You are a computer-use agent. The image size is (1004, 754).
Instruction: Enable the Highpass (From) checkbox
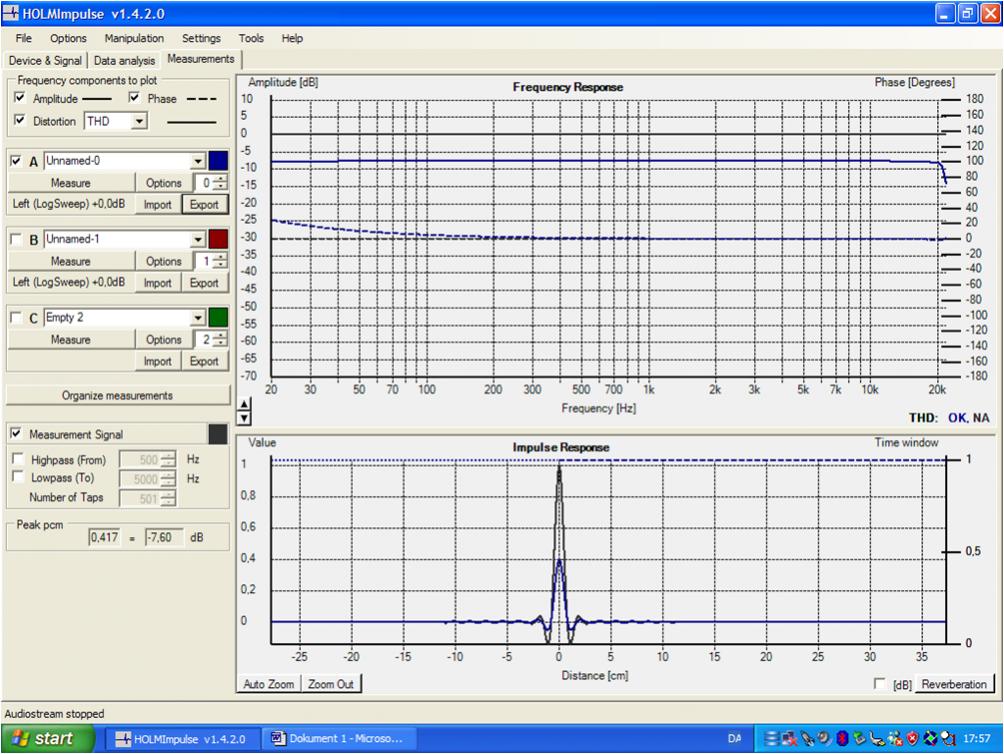(18, 459)
